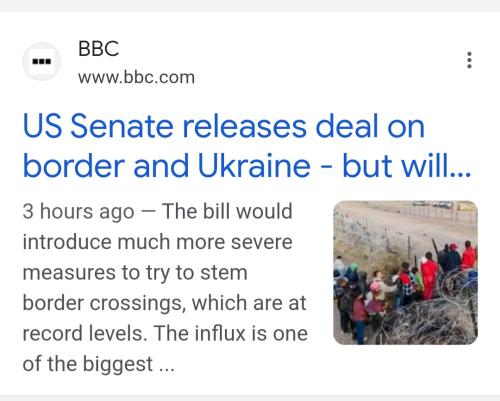Image resolution: width=500 pixels, height=401 pixels.
Task: Click the 'measures to try to stem' snippet line
Action: click(x=135, y=273)
